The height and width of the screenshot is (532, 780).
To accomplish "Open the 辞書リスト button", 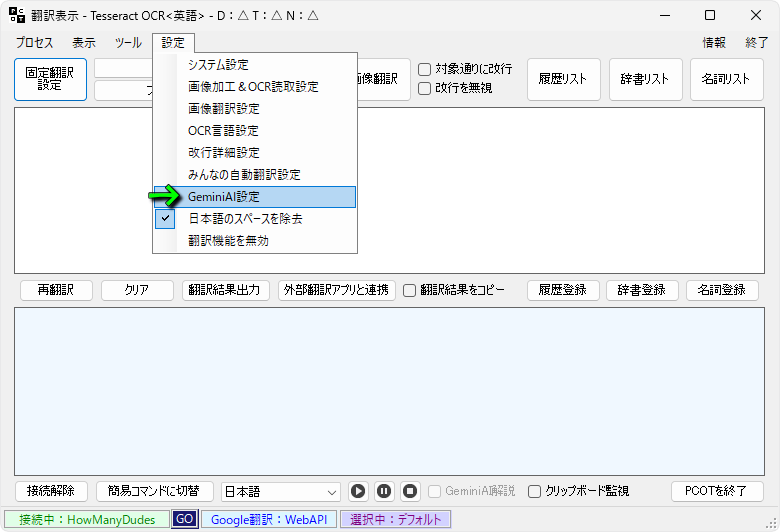I will click(645, 79).
